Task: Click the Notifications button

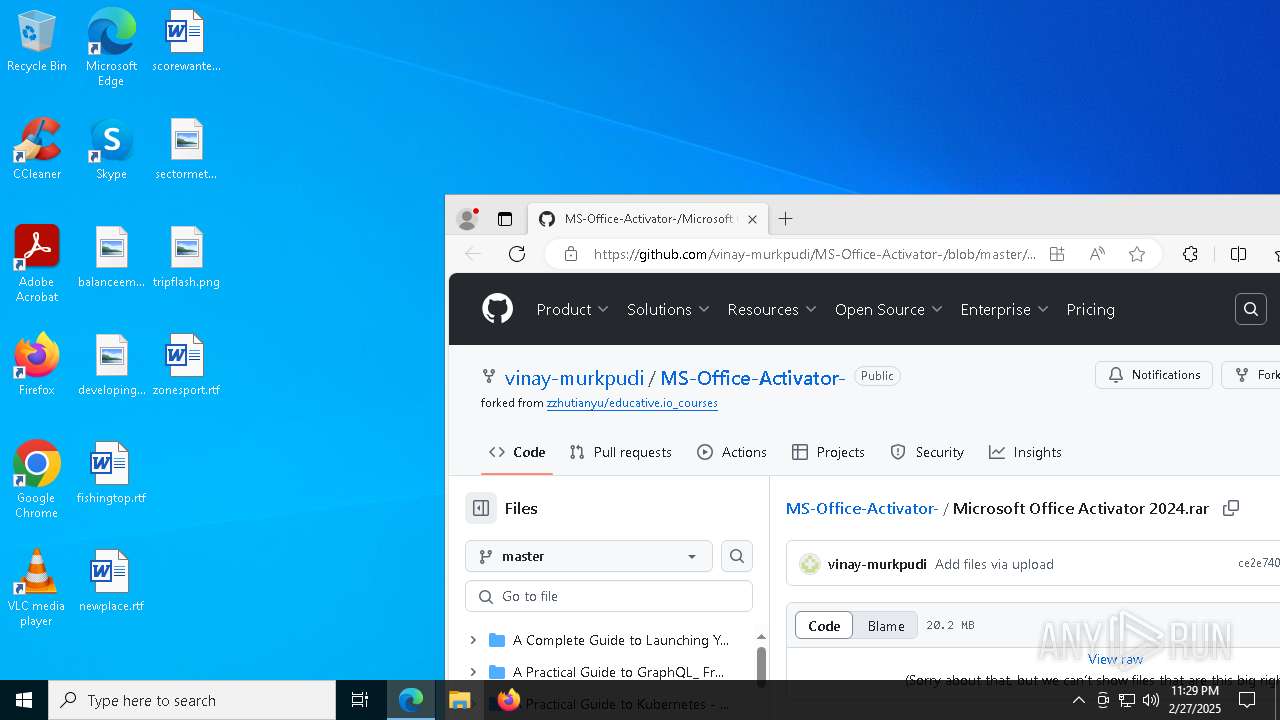Action: coord(1154,375)
